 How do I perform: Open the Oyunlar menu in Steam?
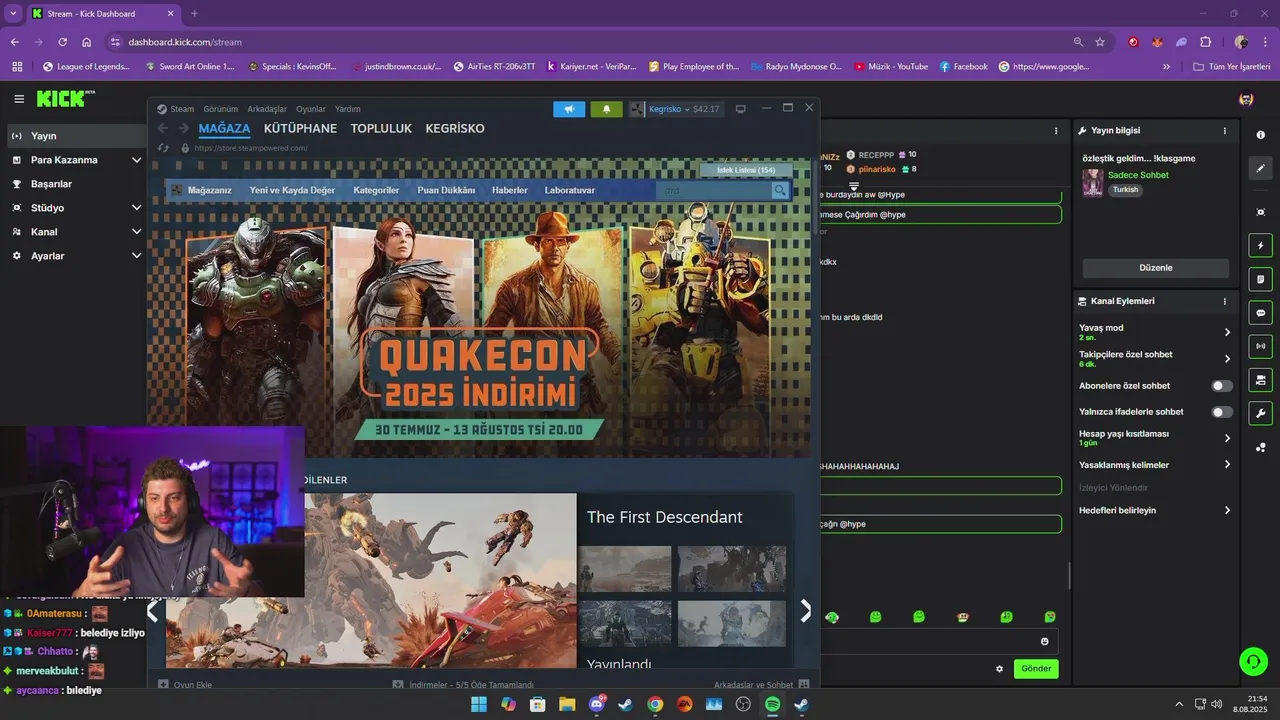click(x=311, y=109)
